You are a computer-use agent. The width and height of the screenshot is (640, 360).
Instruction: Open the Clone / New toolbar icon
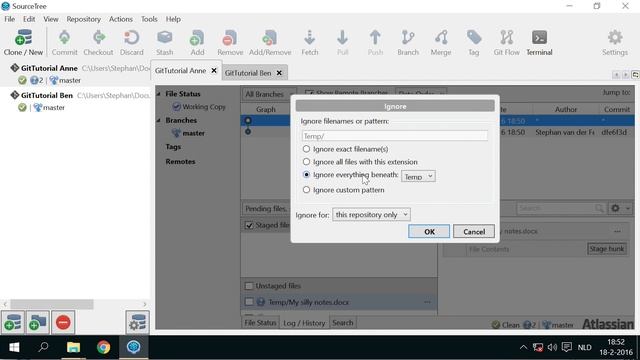point(23,42)
